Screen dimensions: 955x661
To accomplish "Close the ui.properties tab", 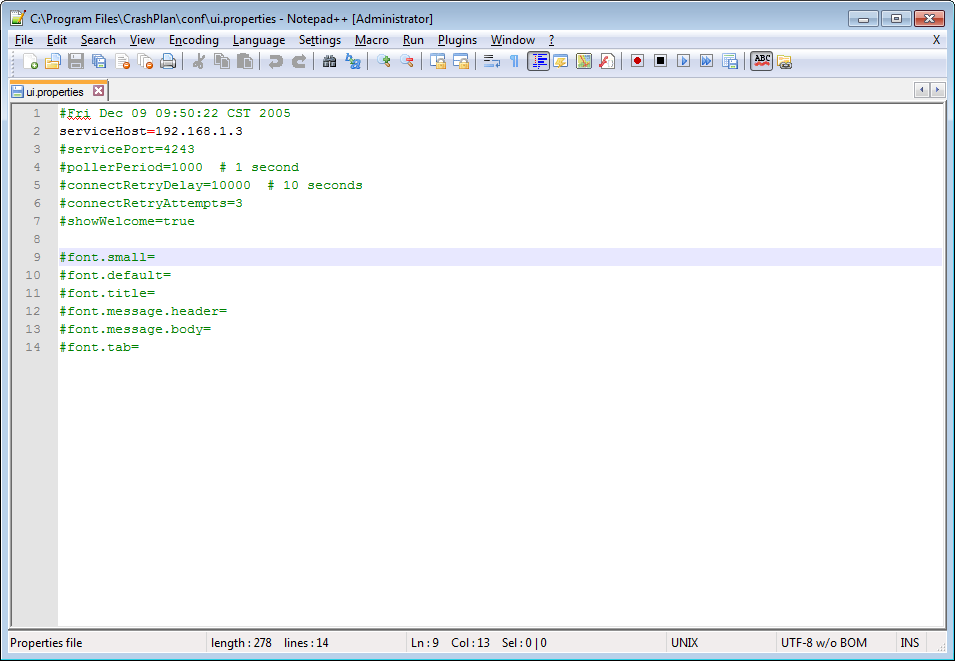I will pos(98,91).
